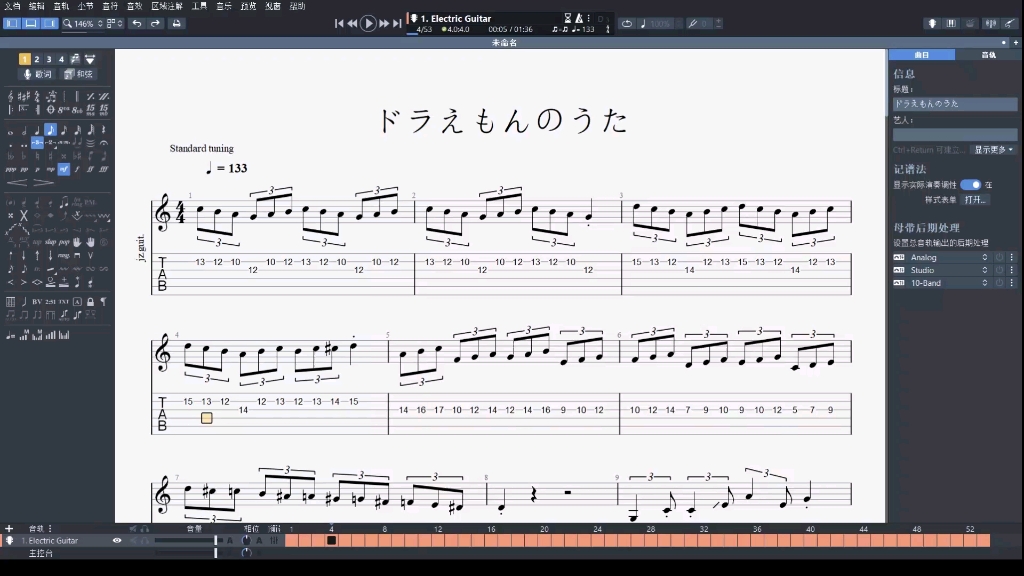Click the redo arrow

click(155, 24)
